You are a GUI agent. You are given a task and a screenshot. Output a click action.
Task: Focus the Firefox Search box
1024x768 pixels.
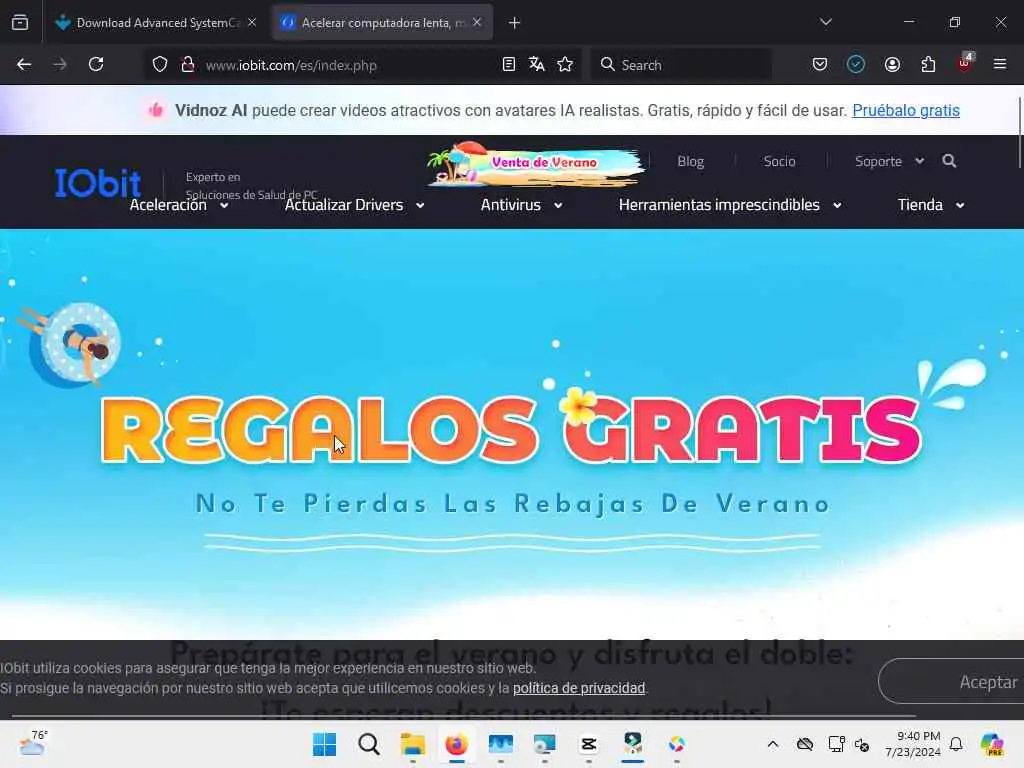click(x=682, y=65)
